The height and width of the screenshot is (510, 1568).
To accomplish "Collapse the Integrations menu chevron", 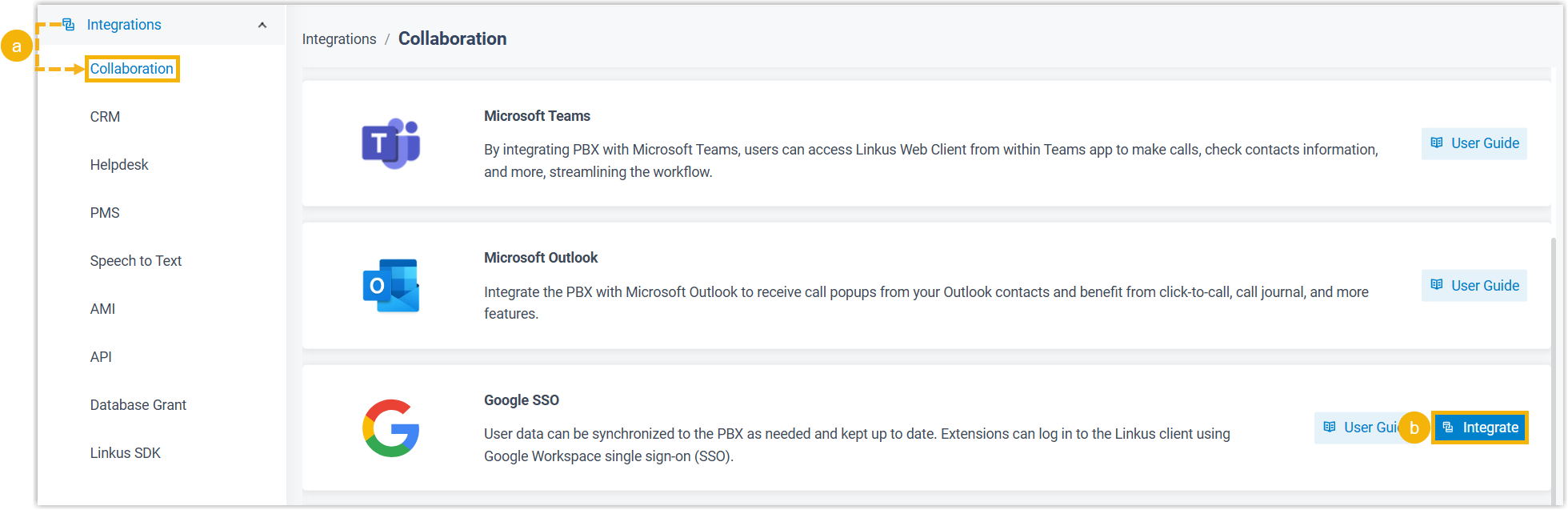I will coord(262,25).
